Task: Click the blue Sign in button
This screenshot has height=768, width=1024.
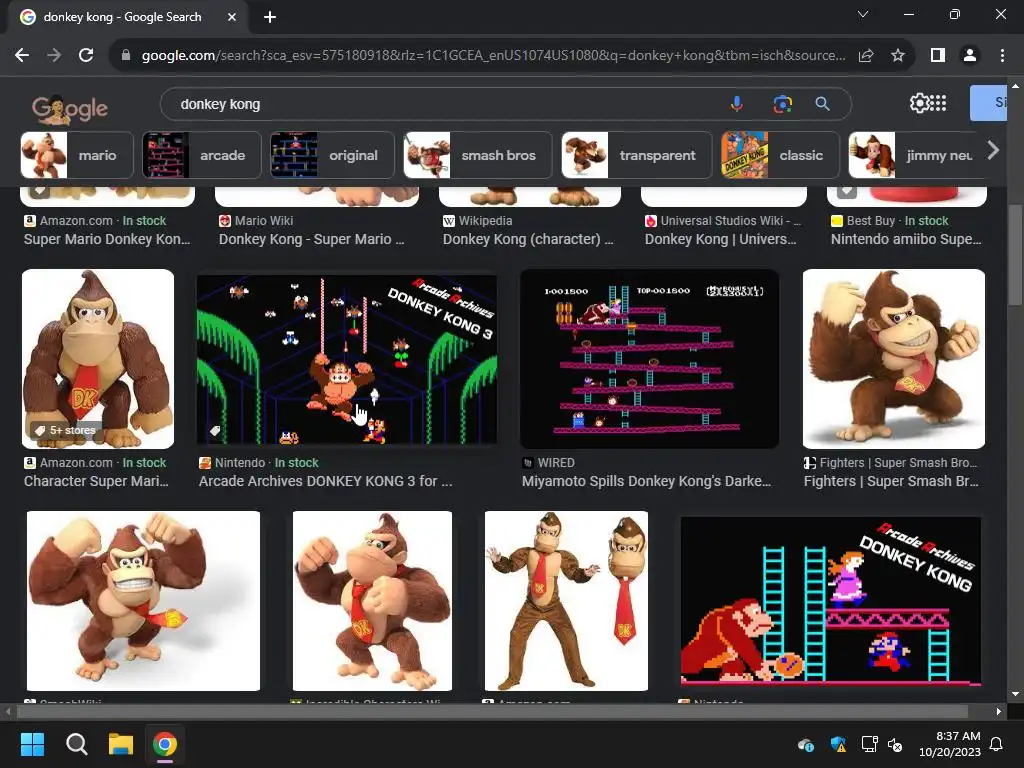Action: 988,103
